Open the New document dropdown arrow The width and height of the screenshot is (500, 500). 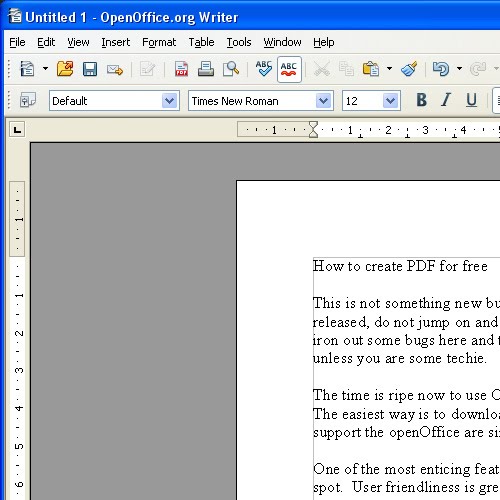click(x=45, y=69)
